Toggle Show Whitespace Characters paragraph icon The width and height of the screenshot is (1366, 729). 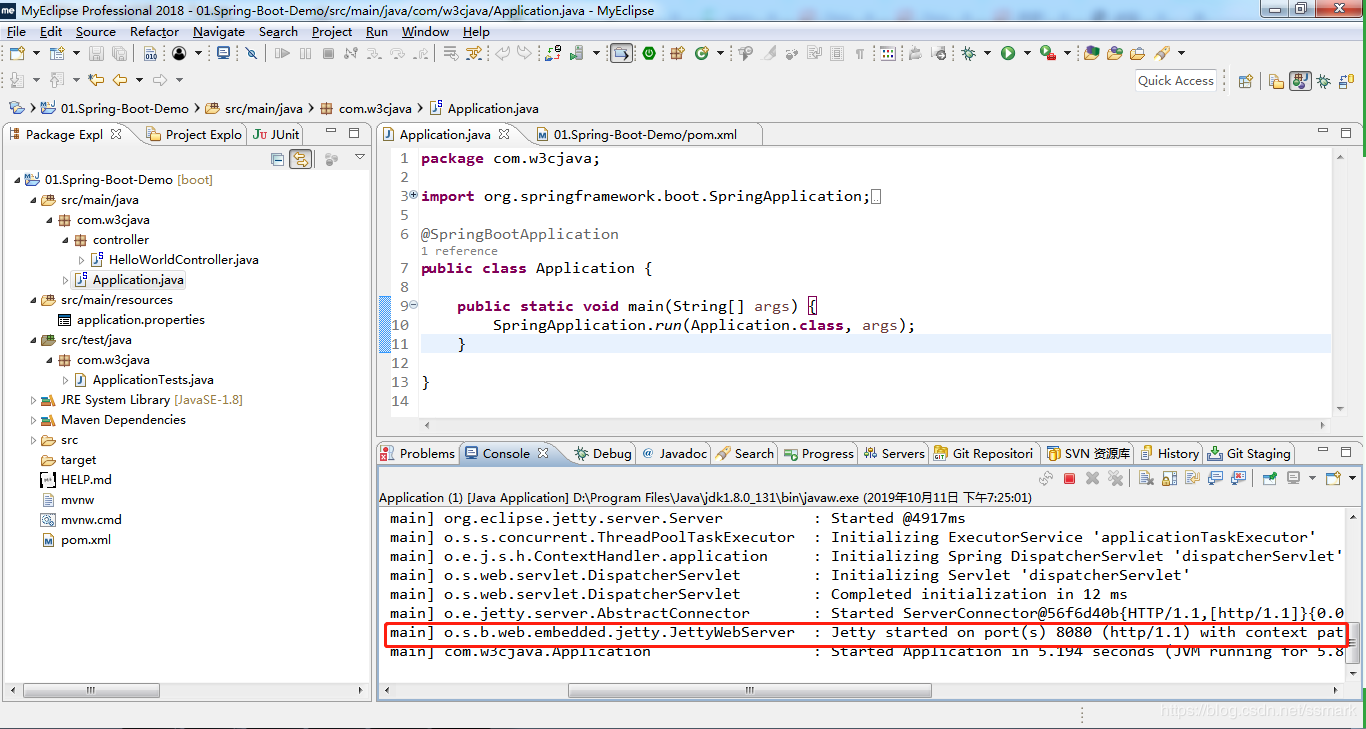click(859, 53)
